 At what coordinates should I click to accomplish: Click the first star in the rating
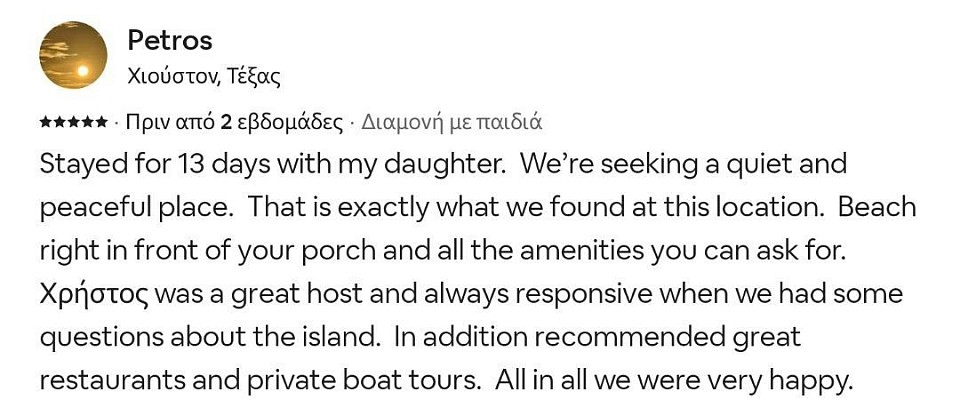point(46,123)
